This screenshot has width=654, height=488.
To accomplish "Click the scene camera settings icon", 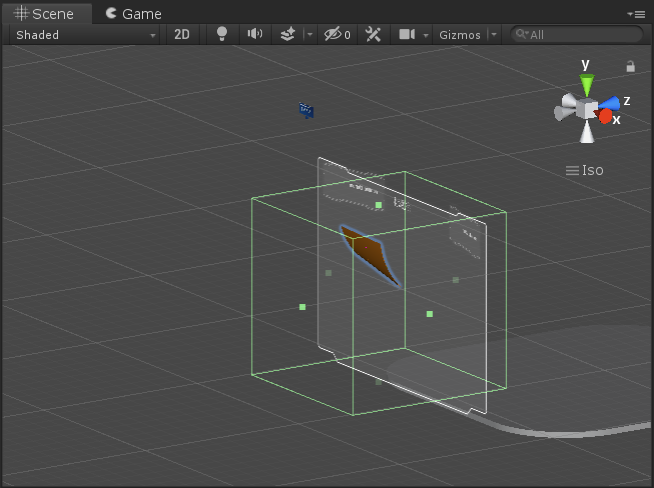I will click(407, 34).
